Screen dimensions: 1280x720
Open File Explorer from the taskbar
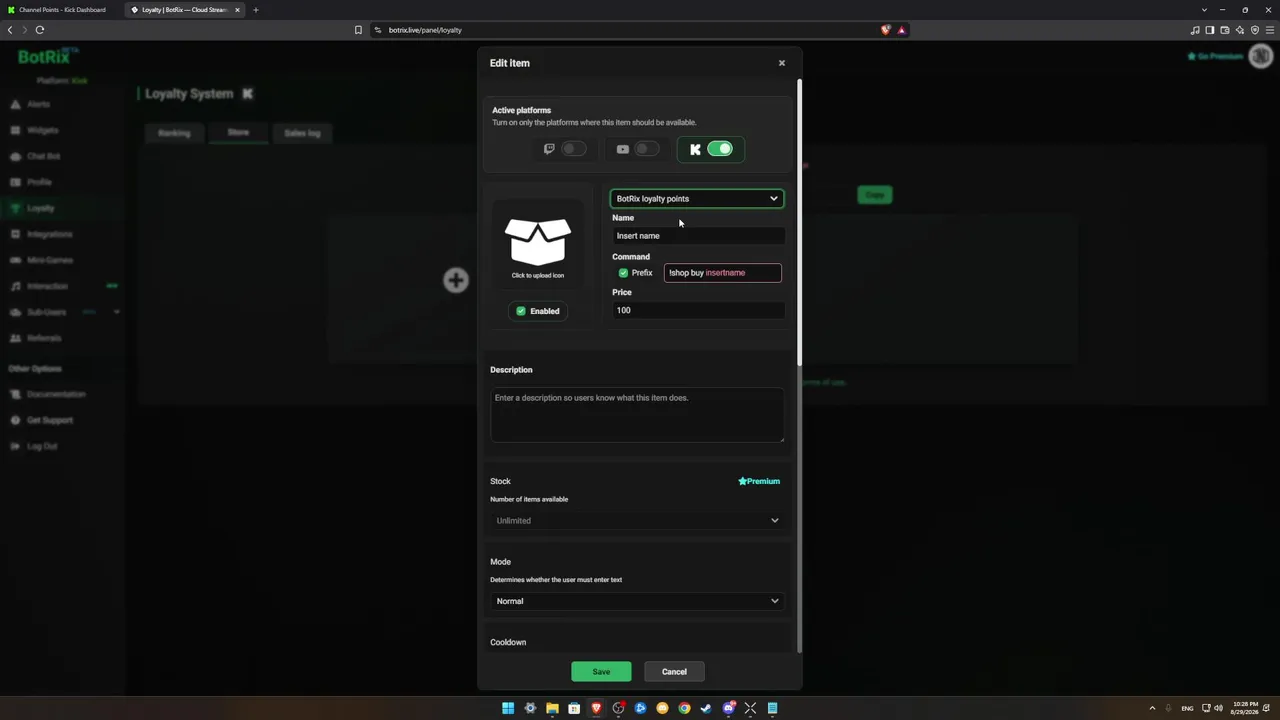552,708
